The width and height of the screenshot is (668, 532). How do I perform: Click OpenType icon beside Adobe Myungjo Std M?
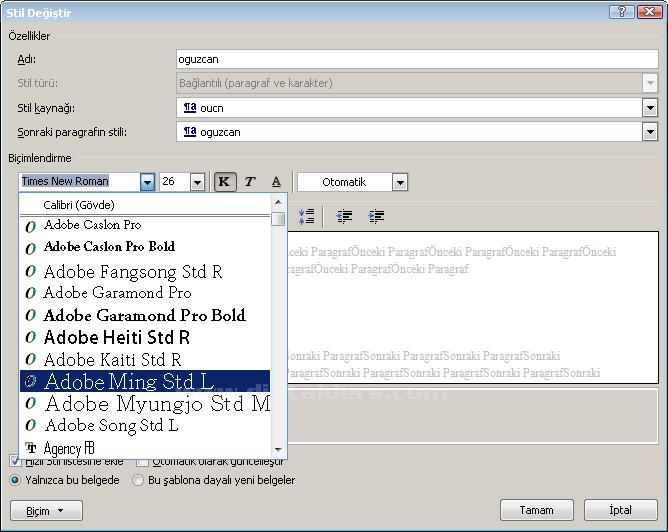tap(30, 403)
